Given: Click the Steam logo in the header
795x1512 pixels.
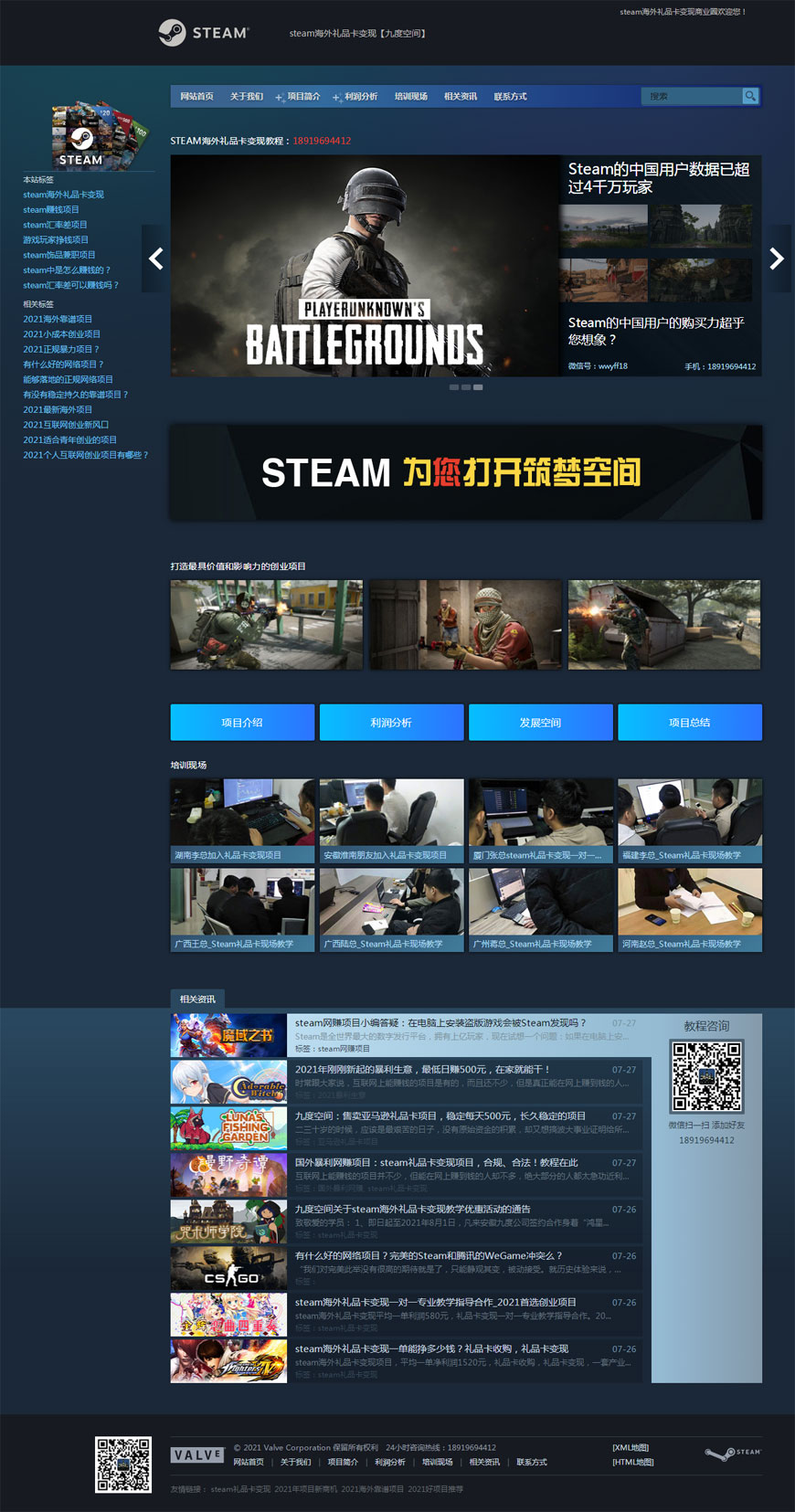Looking at the screenshot, I should pos(203,33).
